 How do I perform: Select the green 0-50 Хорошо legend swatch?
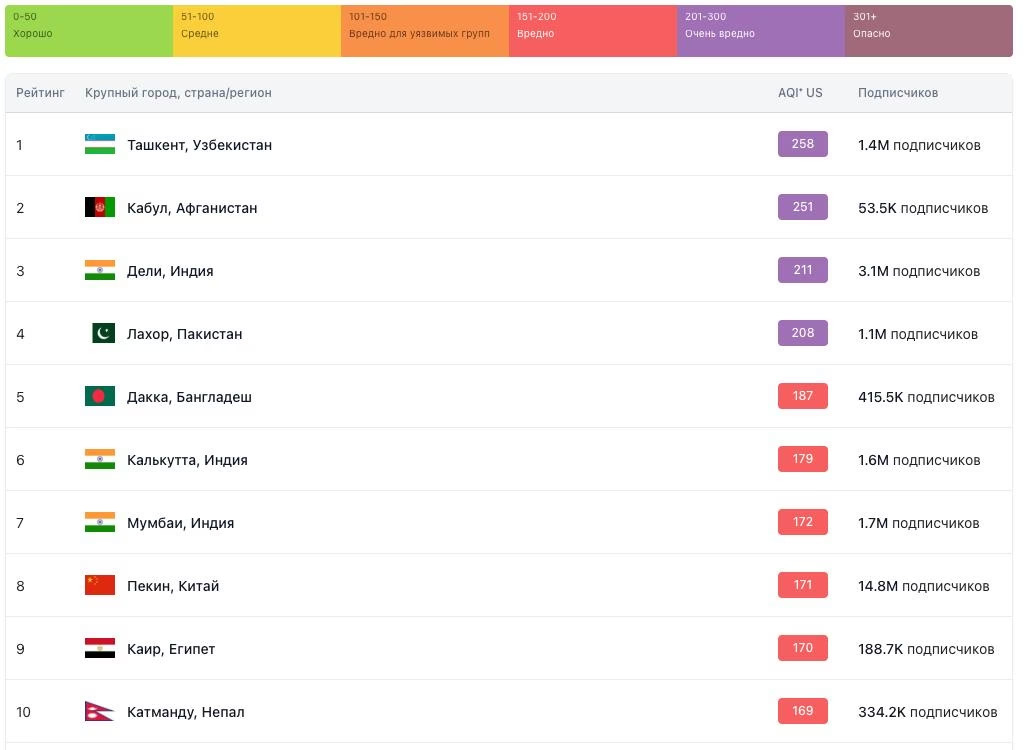click(89, 31)
